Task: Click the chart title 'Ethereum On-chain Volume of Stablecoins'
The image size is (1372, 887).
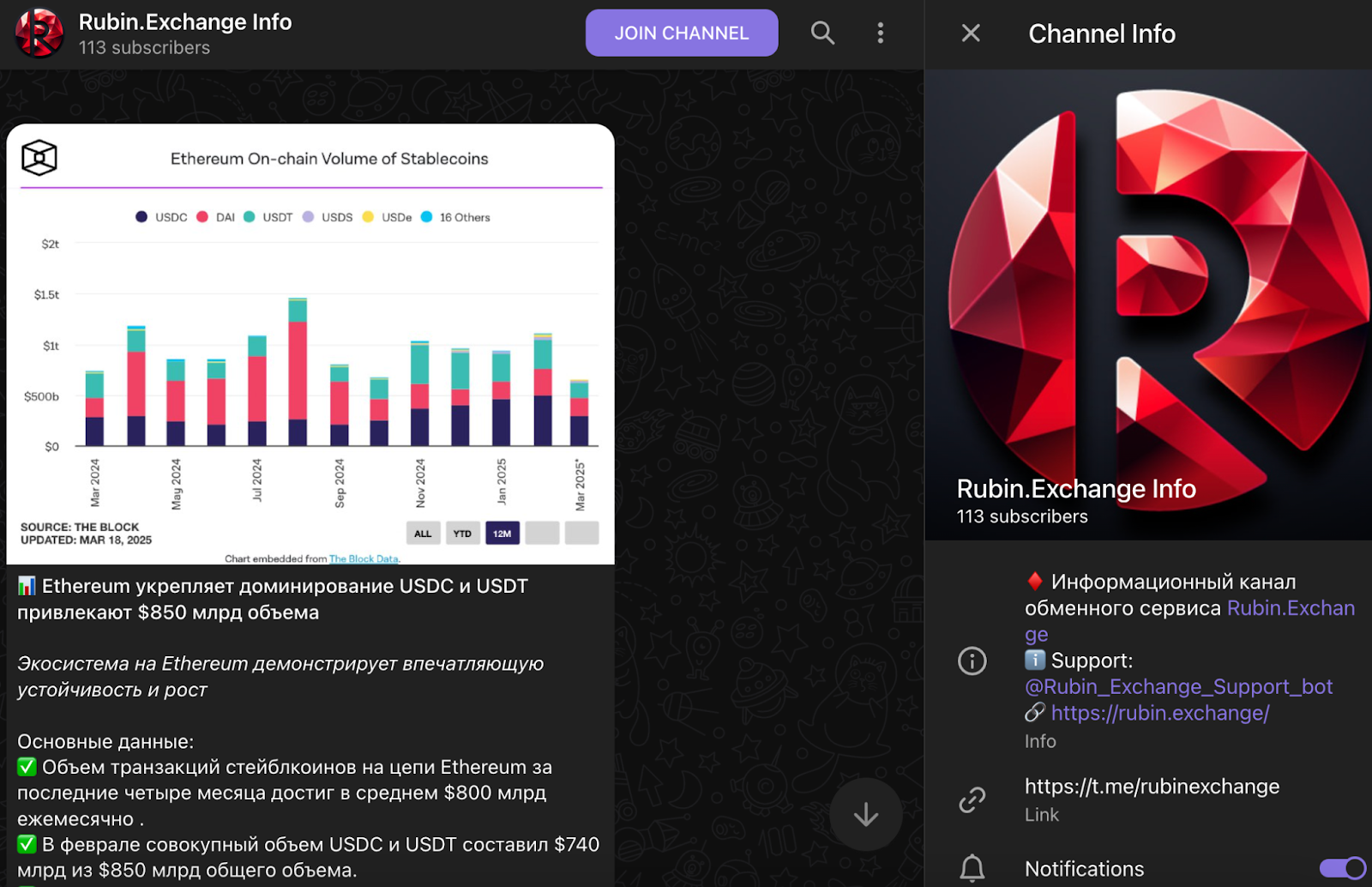Action: [x=329, y=159]
